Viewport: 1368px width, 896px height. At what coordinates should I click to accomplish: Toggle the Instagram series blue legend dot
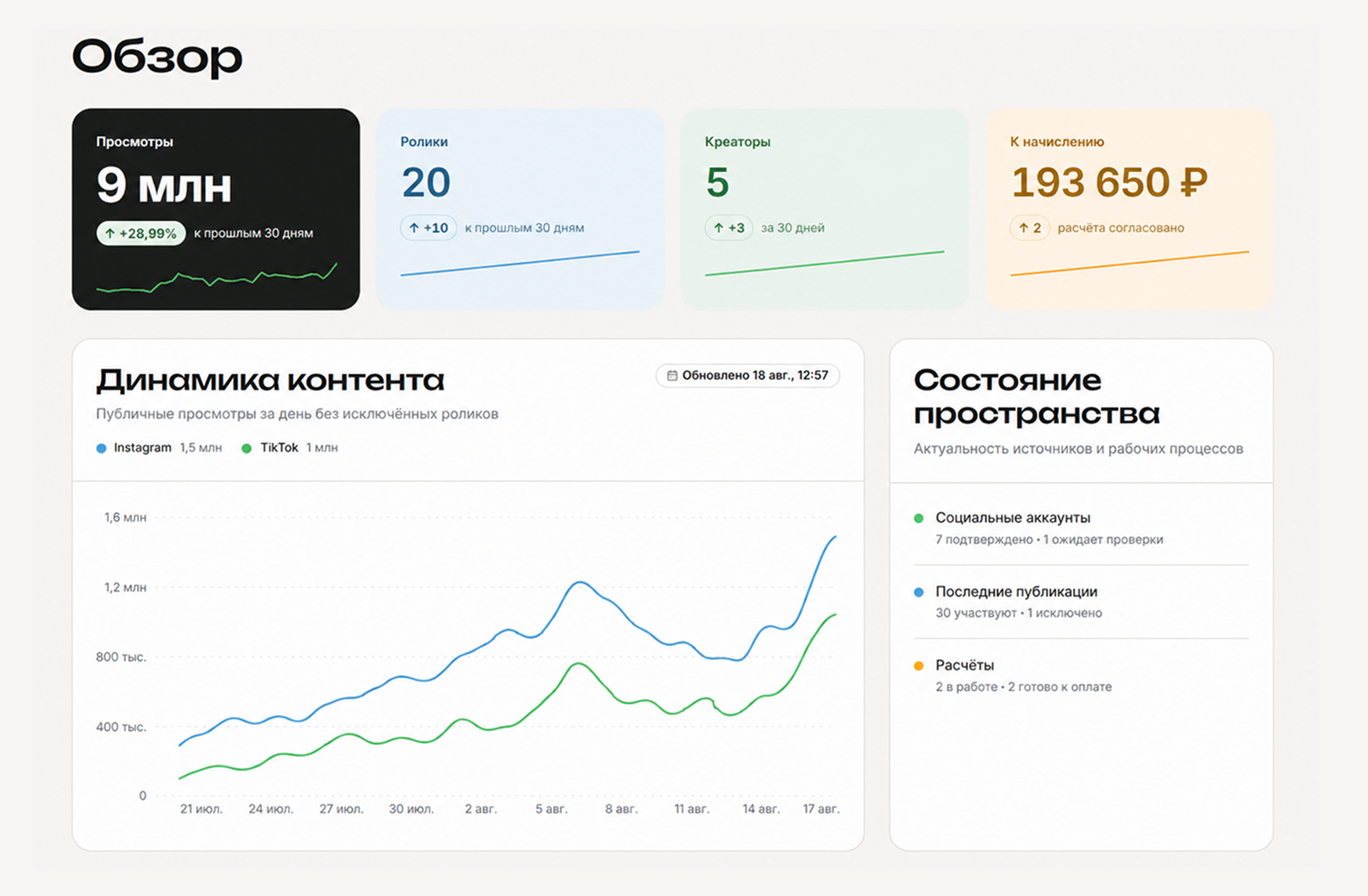click(x=102, y=448)
